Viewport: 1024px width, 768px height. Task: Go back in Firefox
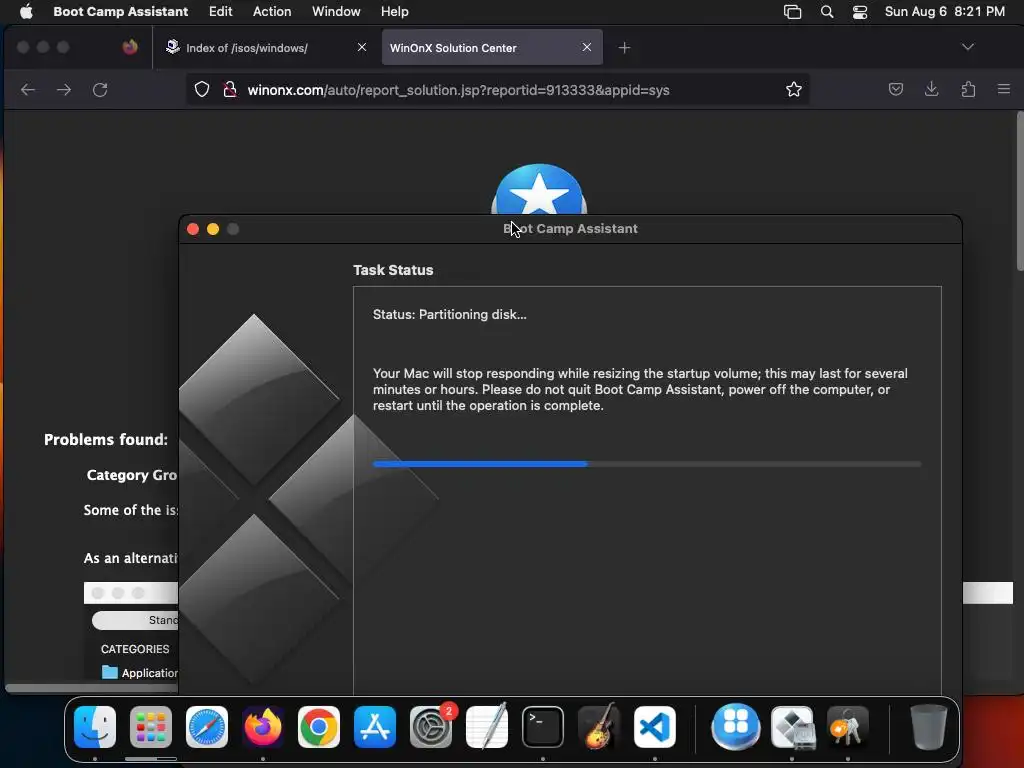pos(28,89)
